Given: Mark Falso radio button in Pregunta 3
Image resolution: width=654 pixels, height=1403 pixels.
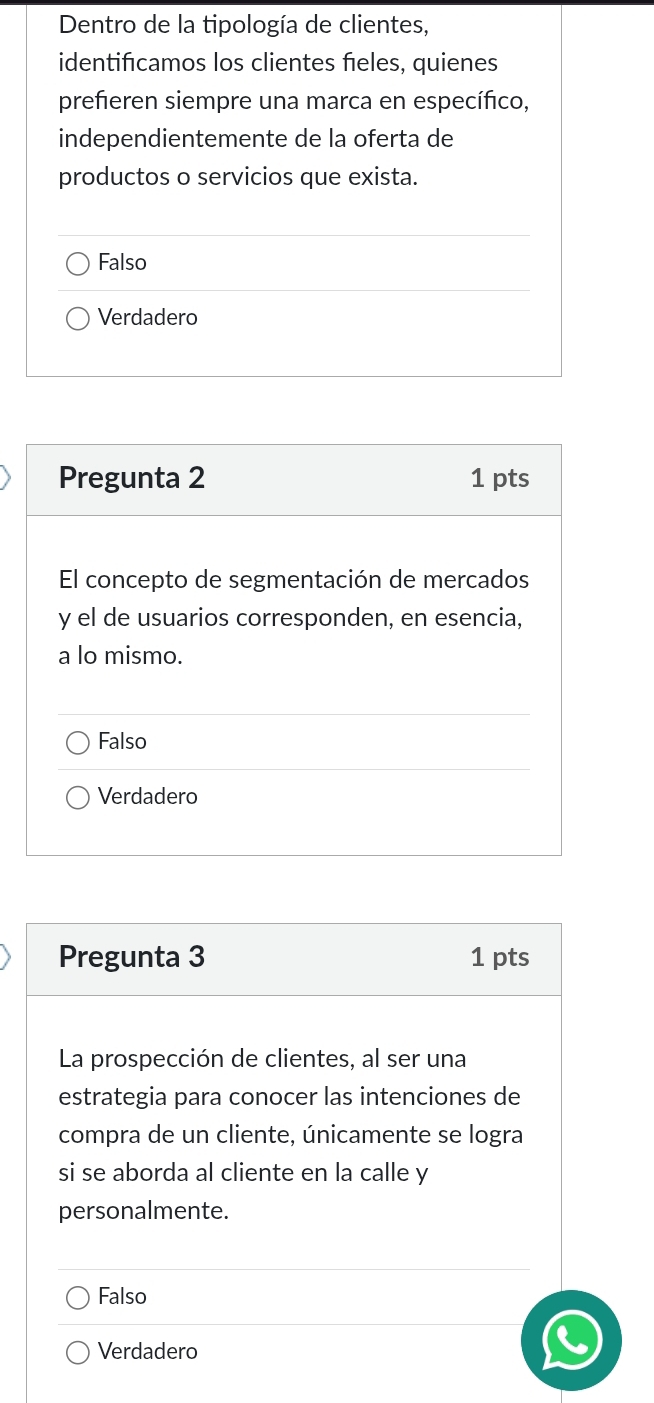Looking at the screenshot, I should tap(77, 1298).
